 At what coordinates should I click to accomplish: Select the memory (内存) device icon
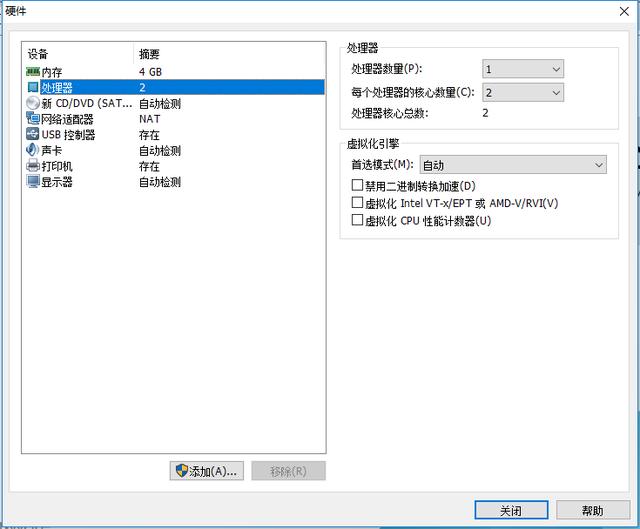(x=33, y=72)
